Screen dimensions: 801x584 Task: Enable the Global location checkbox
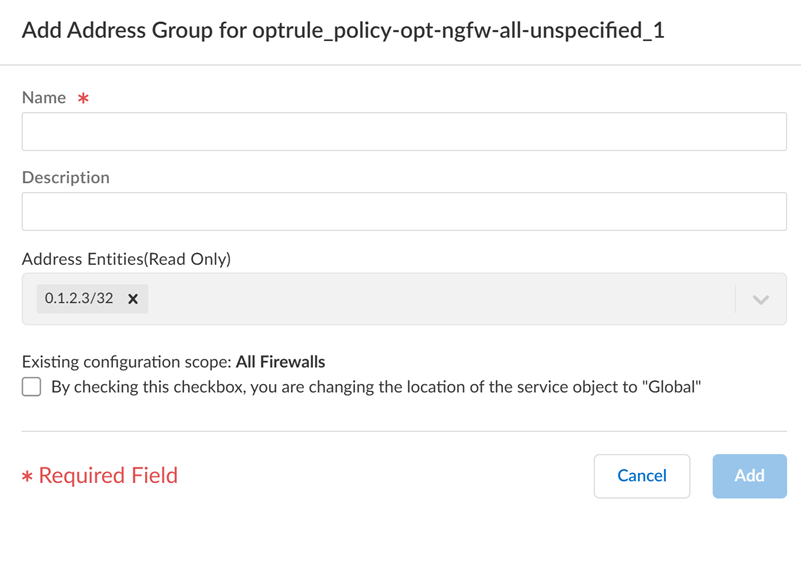point(32,387)
